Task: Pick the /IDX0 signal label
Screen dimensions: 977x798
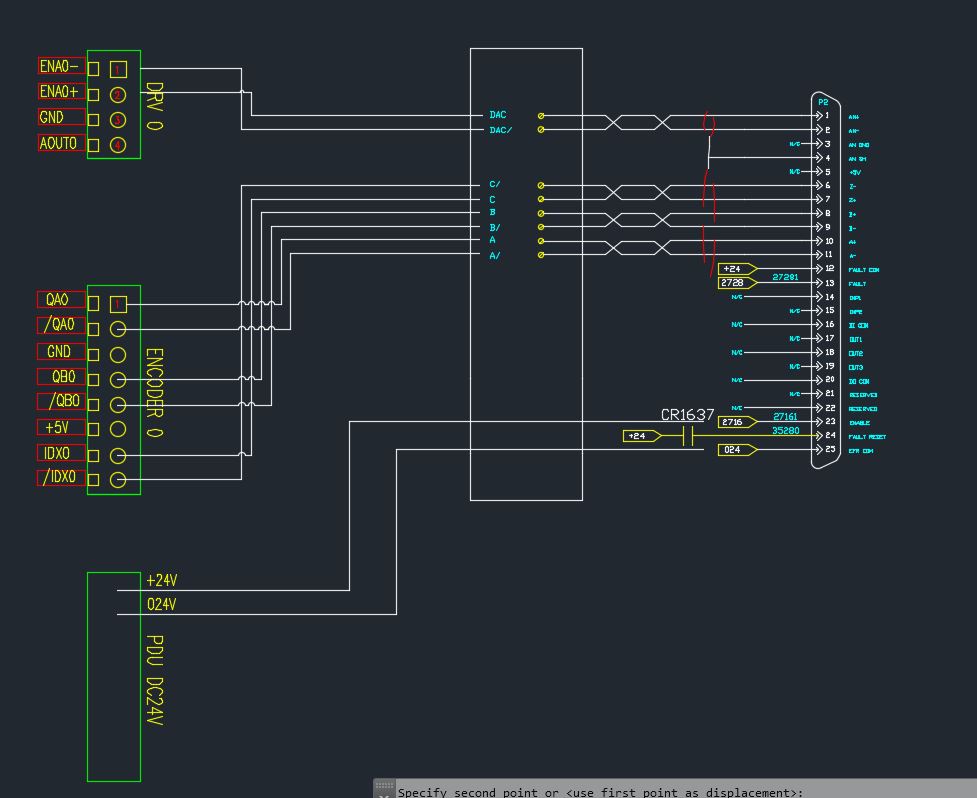Action: (x=60, y=477)
